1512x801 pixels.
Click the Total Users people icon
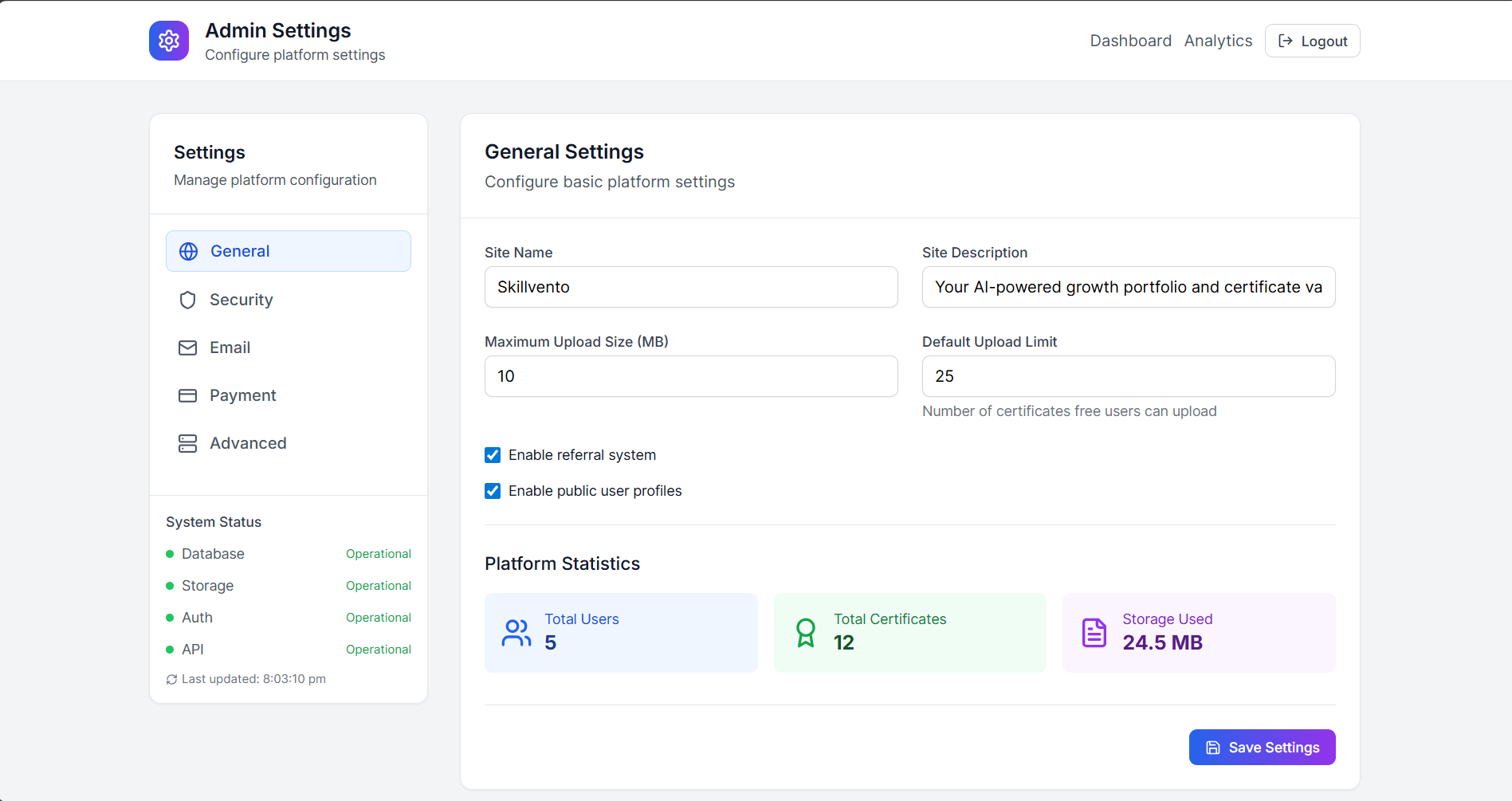516,633
